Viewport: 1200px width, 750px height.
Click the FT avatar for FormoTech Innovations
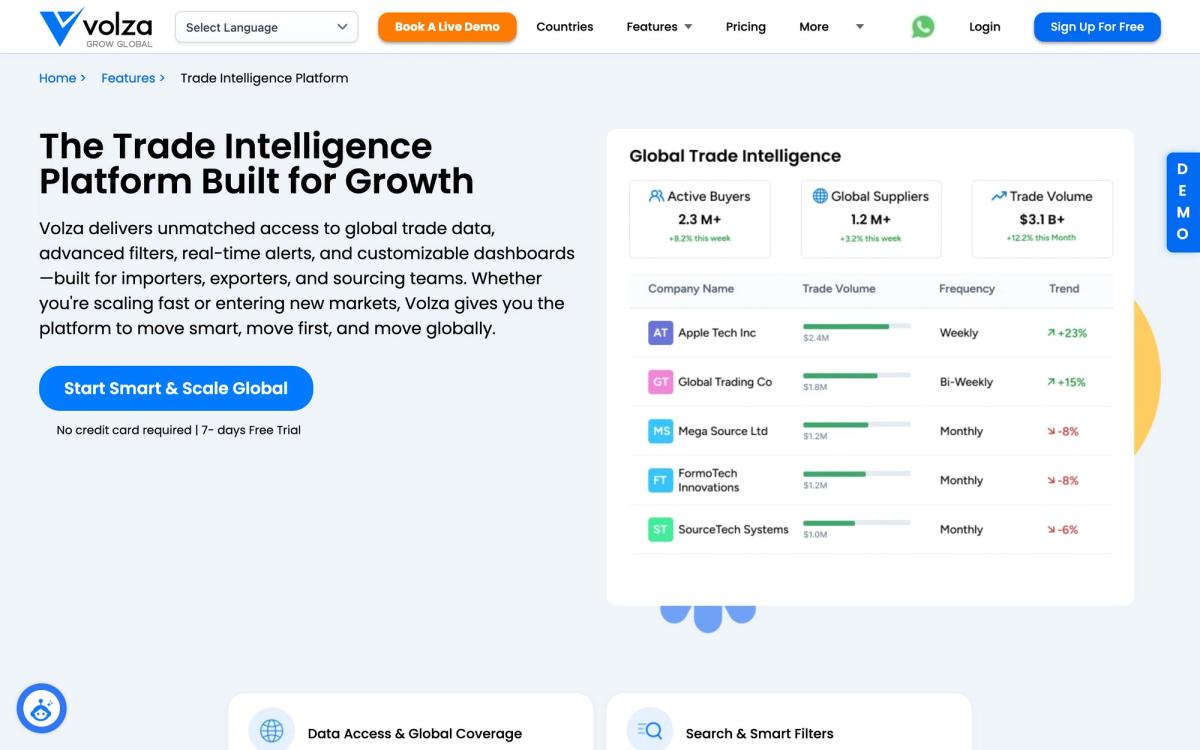point(660,480)
